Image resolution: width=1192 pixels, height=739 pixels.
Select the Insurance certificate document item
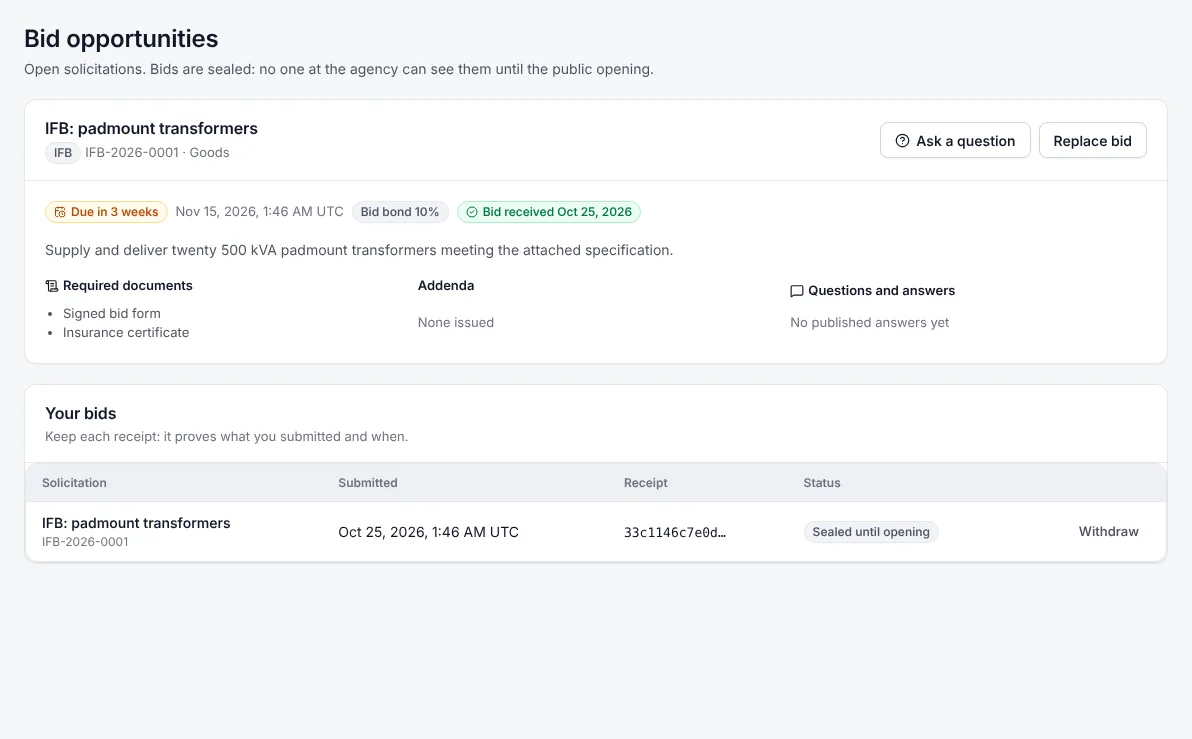126,332
